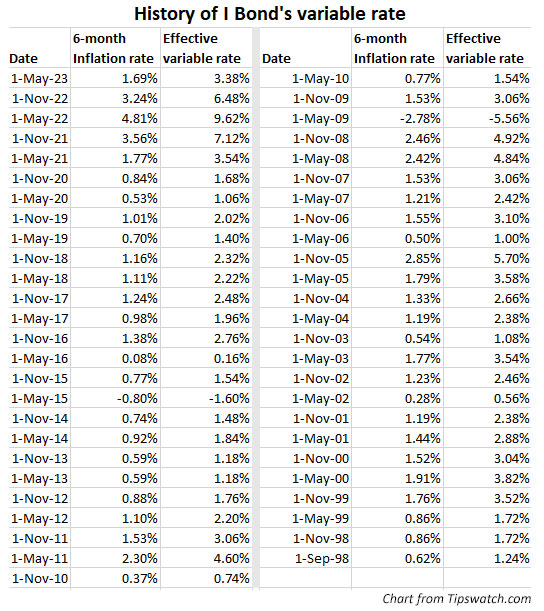Select the 1-Nov-05 effective rate 5.70%
Image resolution: width=544 pixels, height=611 pixels.
click(512, 259)
